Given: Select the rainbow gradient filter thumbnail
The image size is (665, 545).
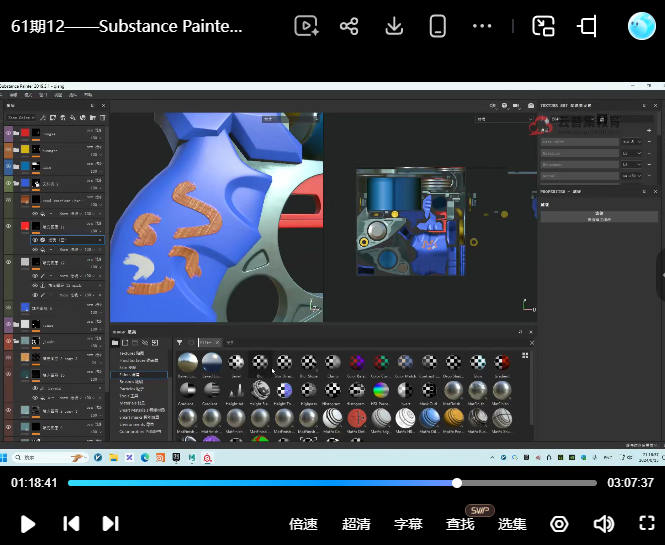Looking at the screenshot, I should click(x=380, y=390).
